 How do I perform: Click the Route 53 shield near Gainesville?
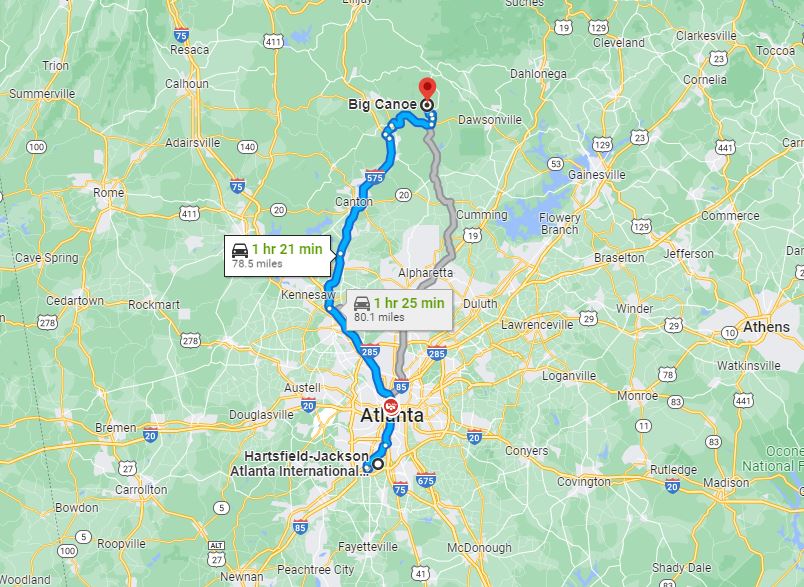pyautogui.click(x=555, y=164)
